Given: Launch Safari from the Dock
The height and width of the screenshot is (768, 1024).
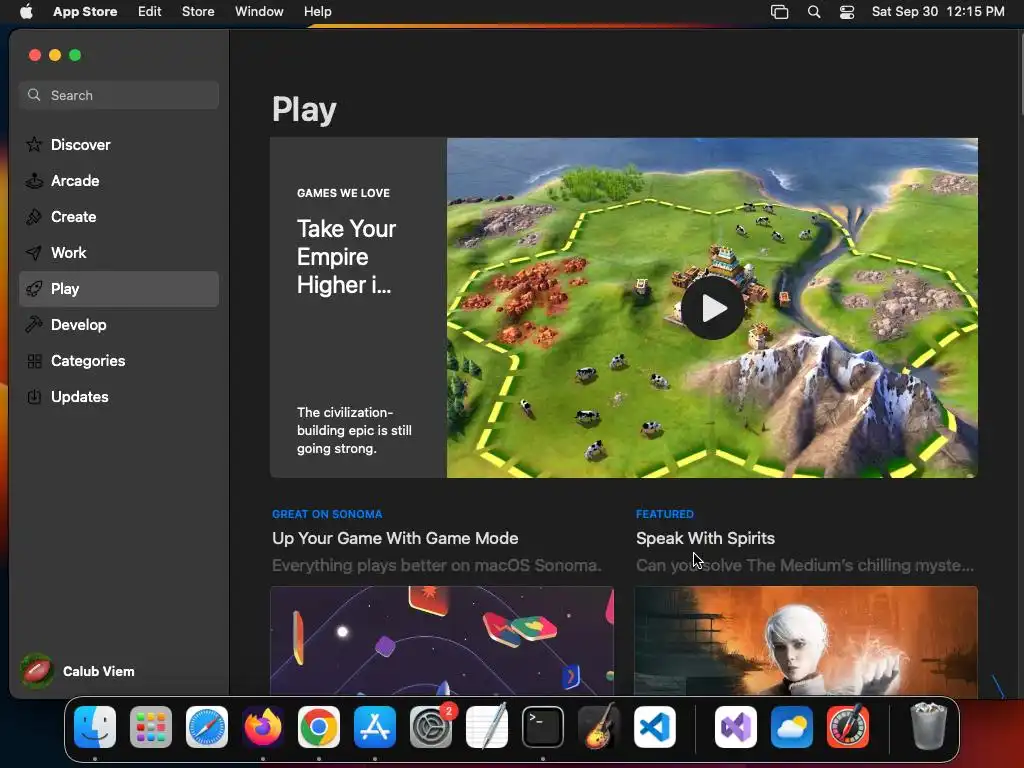Looking at the screenshot, I should [x=207, y=727].
